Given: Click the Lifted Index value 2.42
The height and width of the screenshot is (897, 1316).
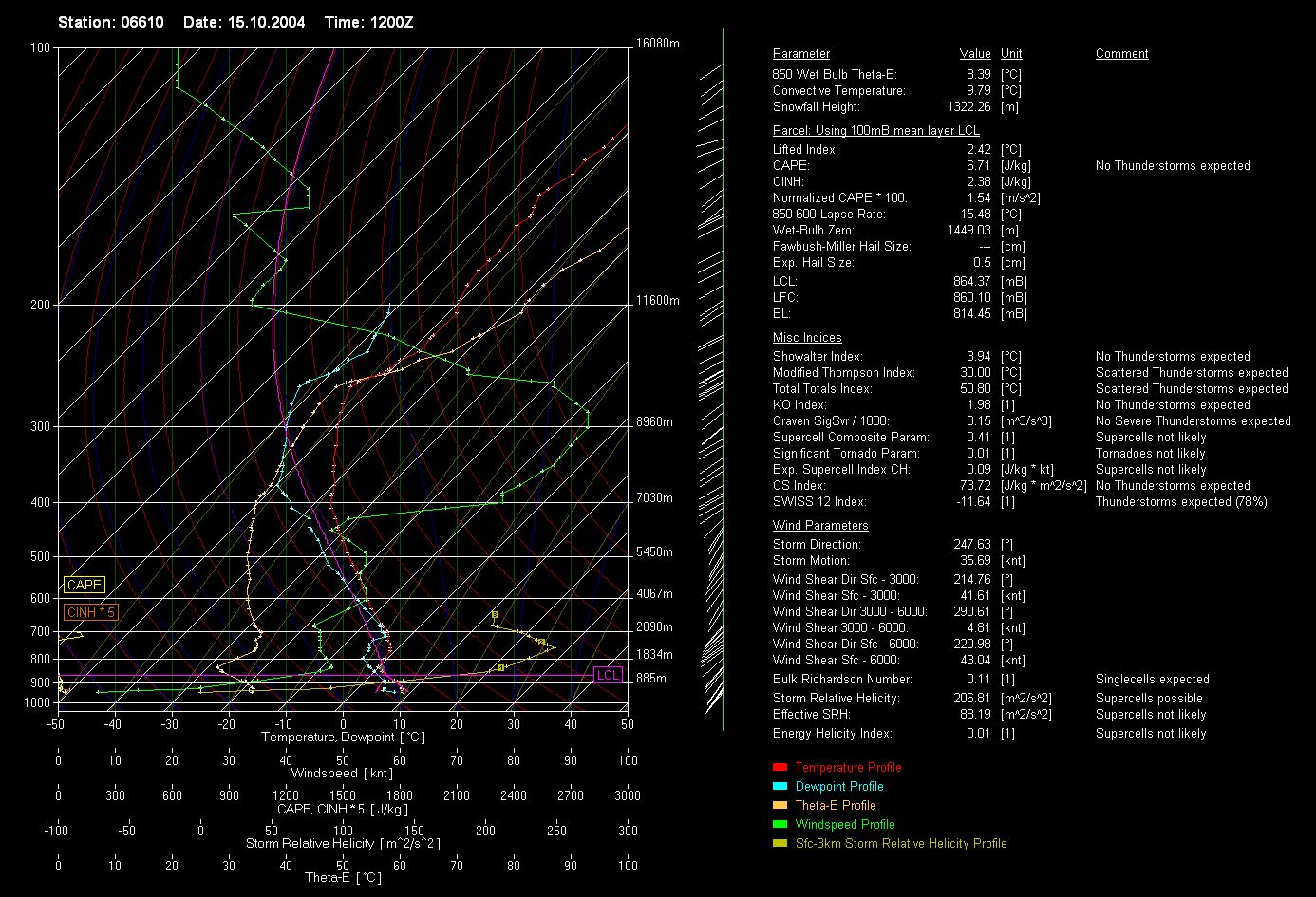Looking at the screenshot, I should point(978,149).
